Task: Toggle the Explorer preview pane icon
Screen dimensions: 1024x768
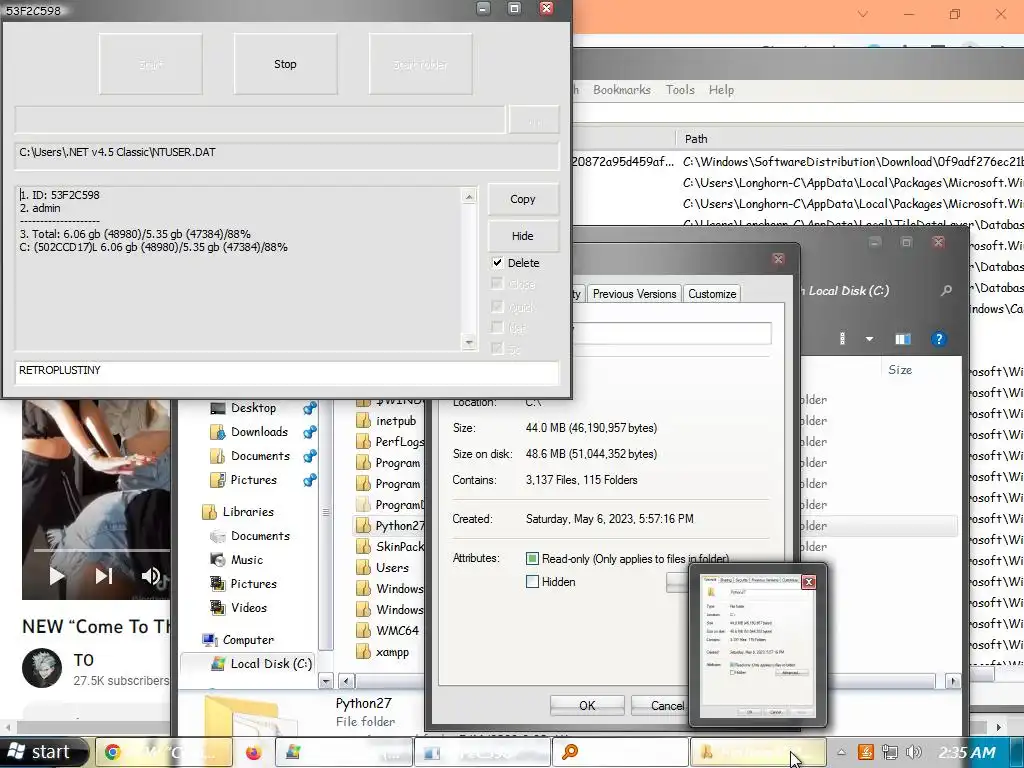Action: click(x=903, y=339)
